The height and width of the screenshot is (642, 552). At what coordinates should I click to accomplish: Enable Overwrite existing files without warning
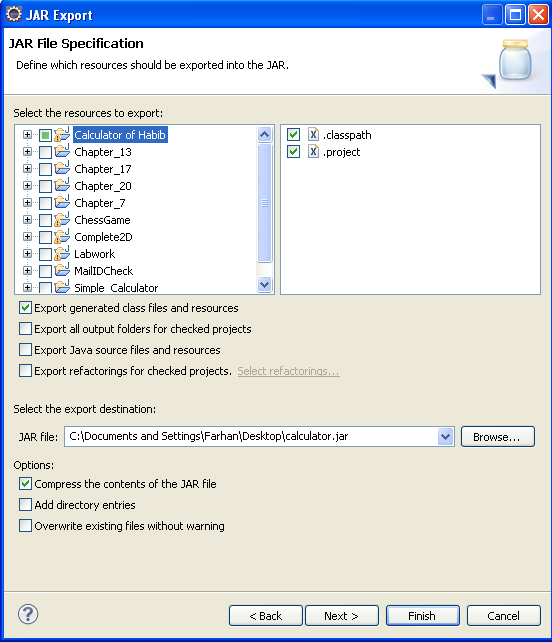click(25, 525)
